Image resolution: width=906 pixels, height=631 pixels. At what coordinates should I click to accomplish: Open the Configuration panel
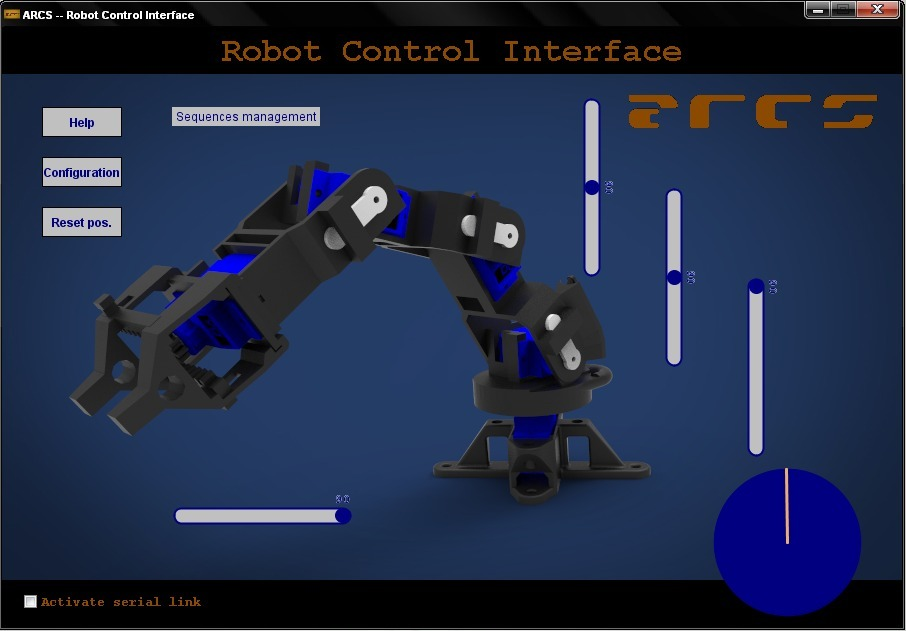tap(81, 172)
